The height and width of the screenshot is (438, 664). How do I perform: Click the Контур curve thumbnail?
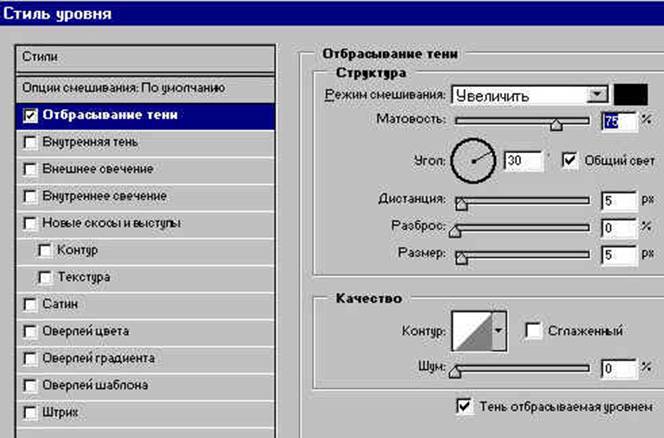click(472, 331)
